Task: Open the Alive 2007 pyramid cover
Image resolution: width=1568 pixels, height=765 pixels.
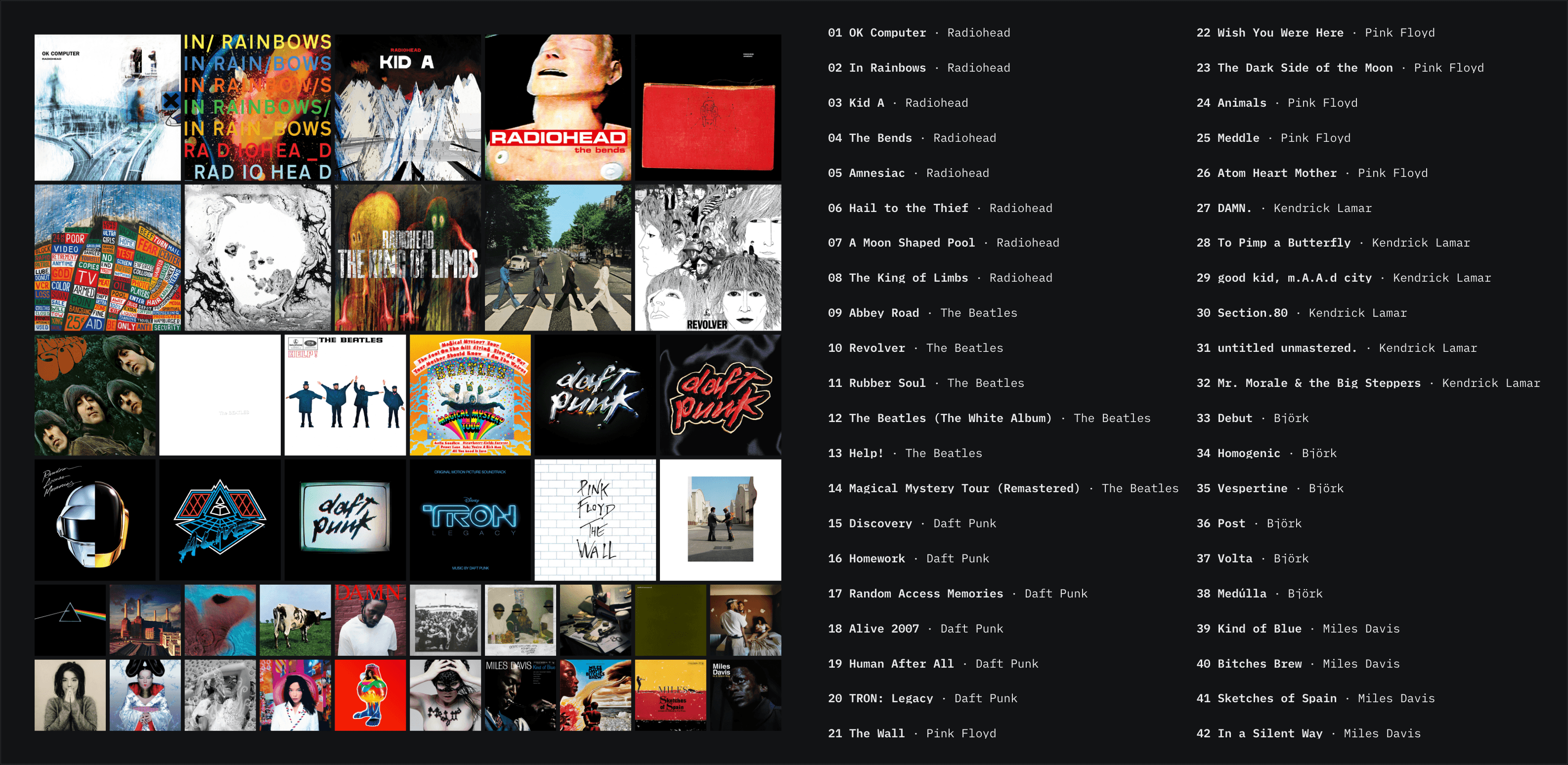Action: [x=220, y=520]
